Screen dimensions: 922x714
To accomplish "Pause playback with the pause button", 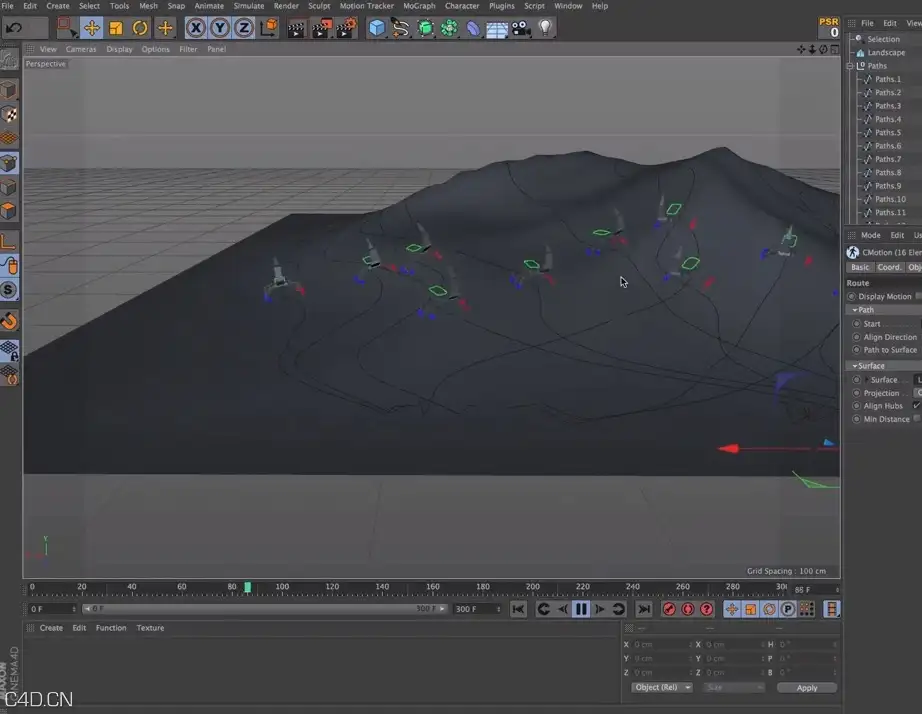I will (581, 609).
